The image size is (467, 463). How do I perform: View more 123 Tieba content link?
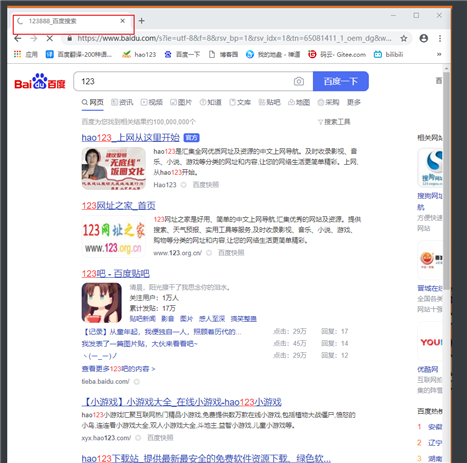(118, 369)
